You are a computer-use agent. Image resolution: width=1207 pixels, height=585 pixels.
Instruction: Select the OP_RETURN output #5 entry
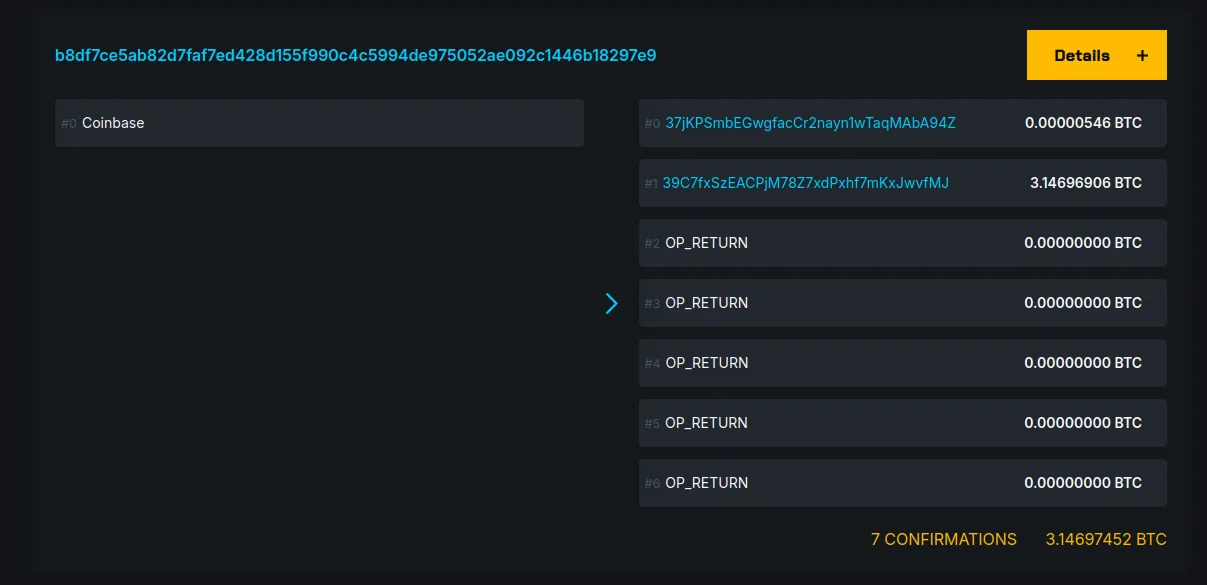click(900, 422)
